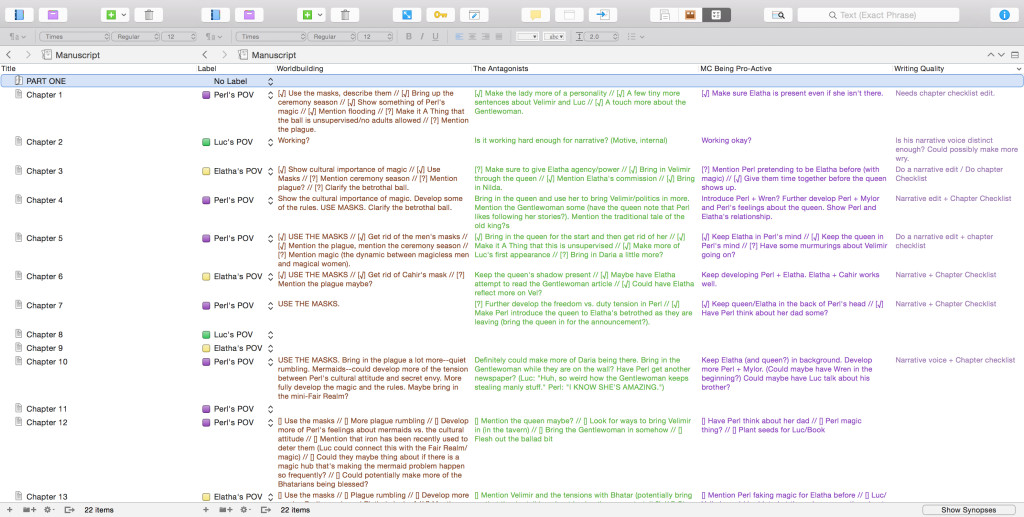Toggle Bold formatting
This screenshot has height=517, width=1024.
pyautogui.click(x=409, y=37)
